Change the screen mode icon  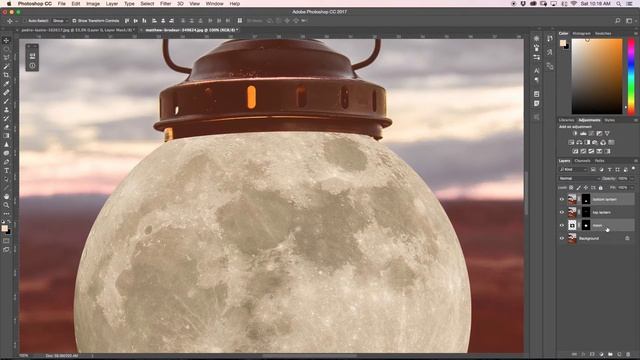click(x=6, y=249)
